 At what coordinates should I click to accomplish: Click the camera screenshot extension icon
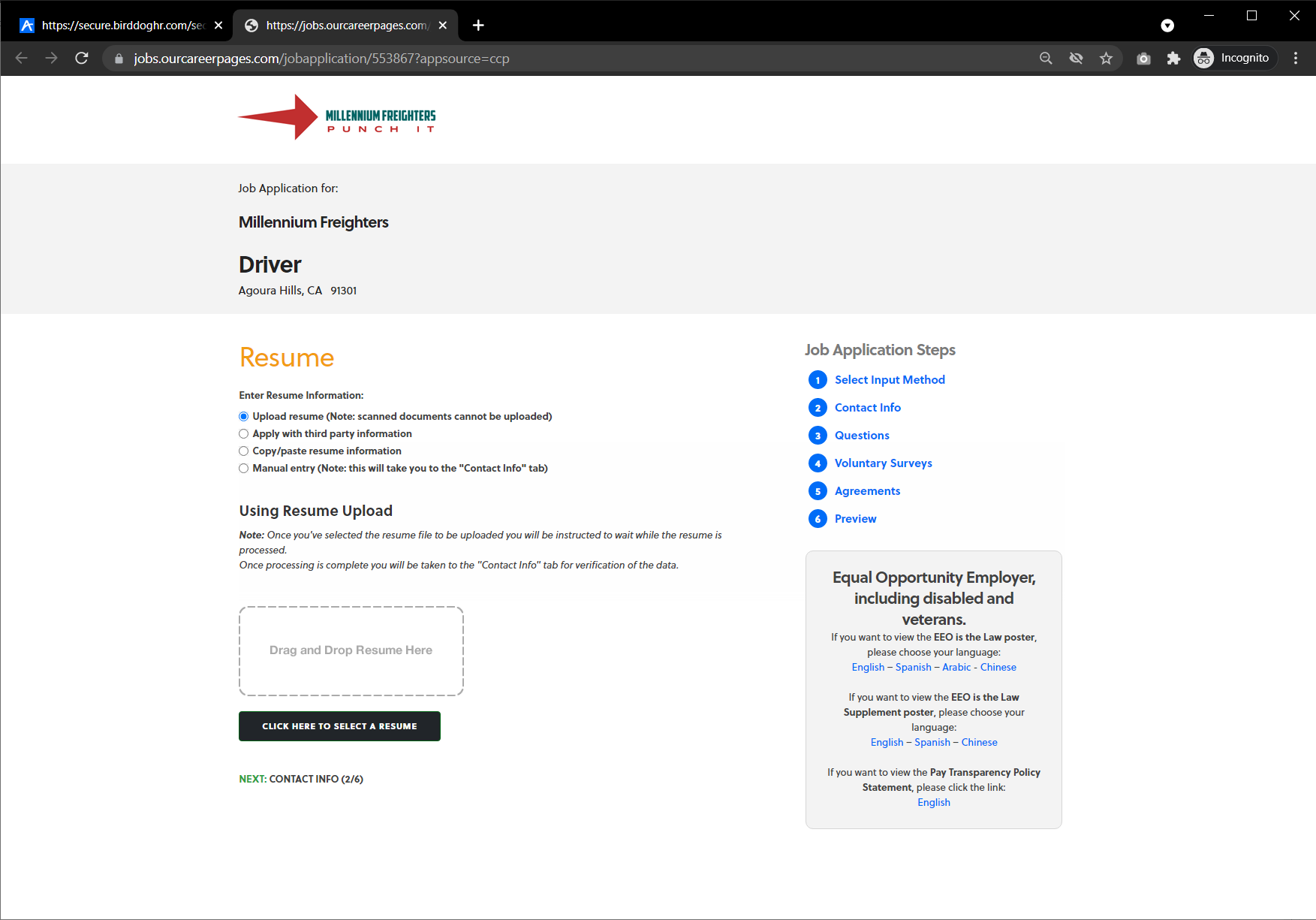click(1143, 58)
